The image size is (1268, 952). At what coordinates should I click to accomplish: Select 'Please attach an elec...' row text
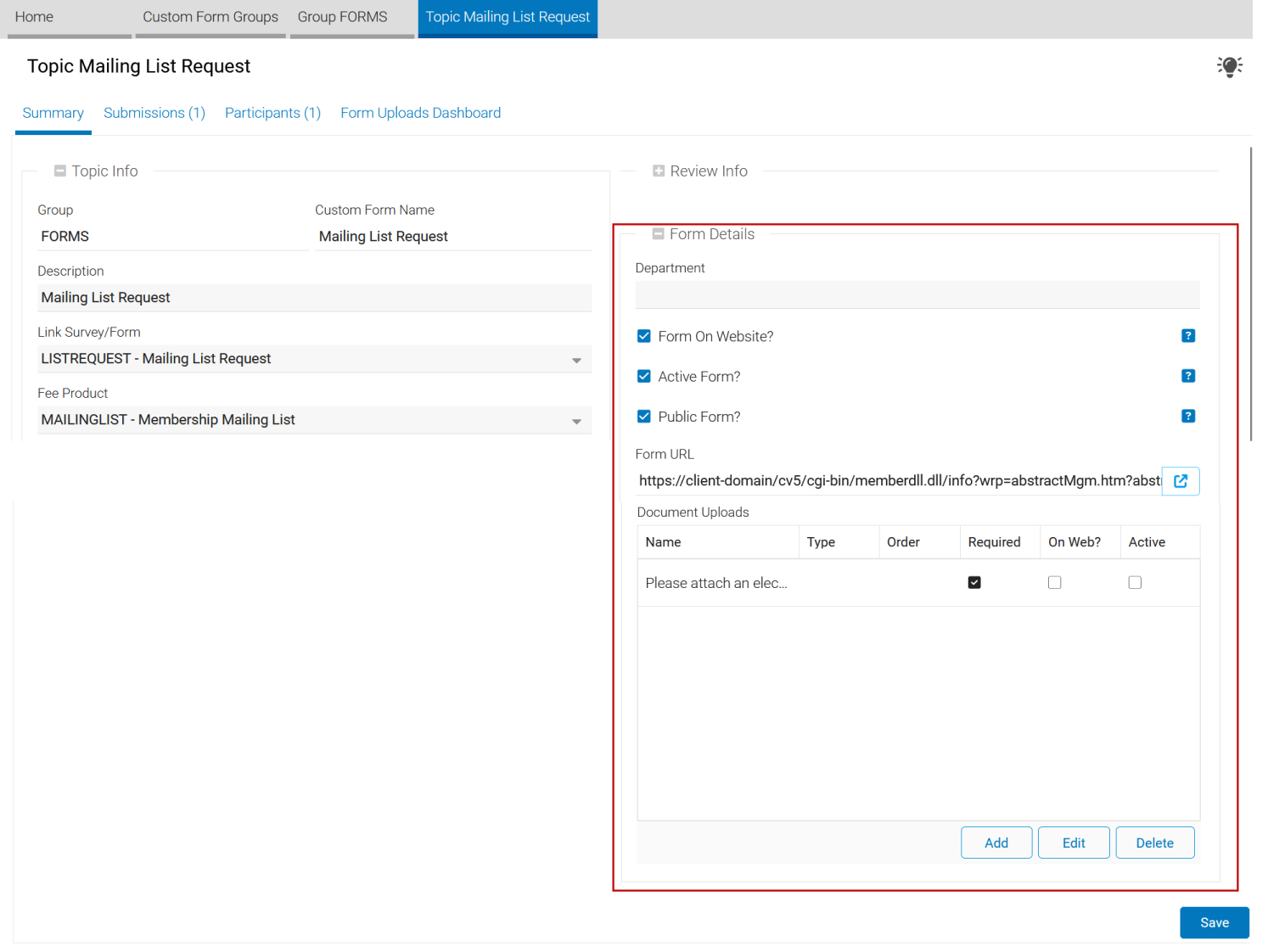click(716, 583)
